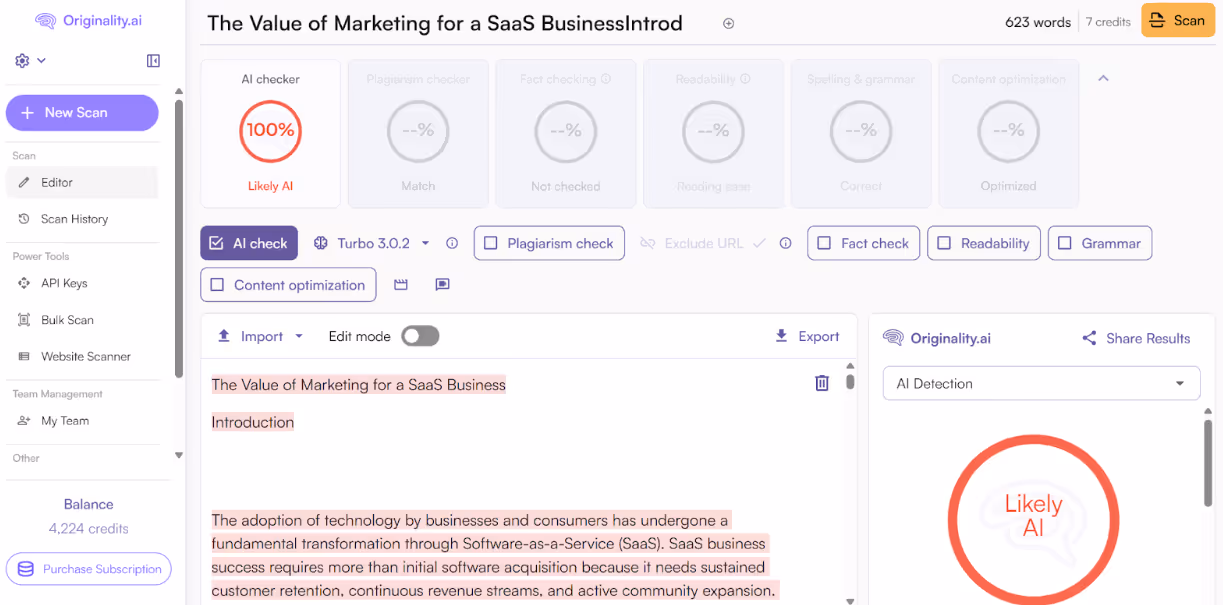Click the plus icon beside the title
The height and width of the screenshot is (605, 1223).
click(728, 23)
